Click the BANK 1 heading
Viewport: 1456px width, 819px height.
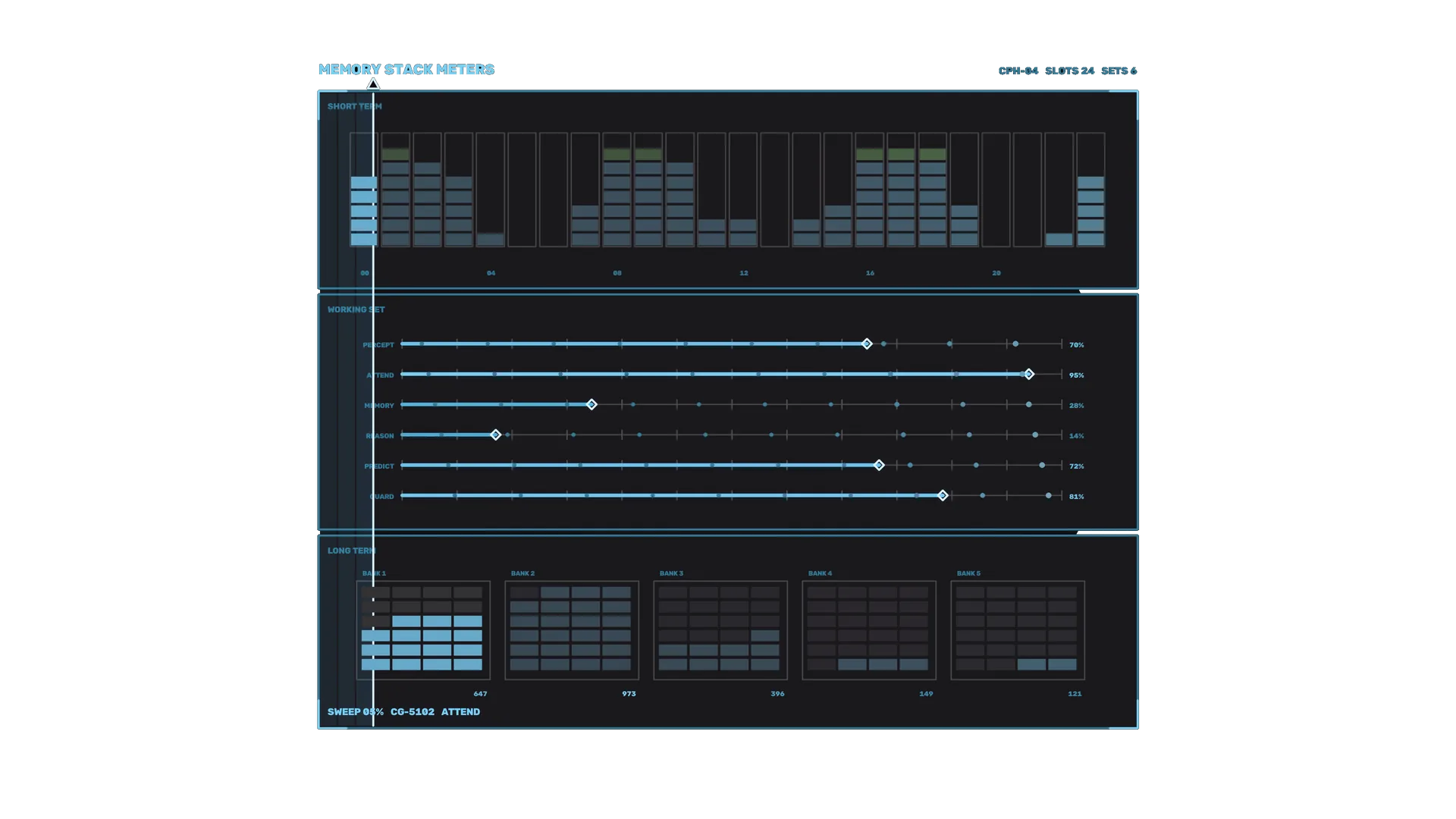coord(374,573)
